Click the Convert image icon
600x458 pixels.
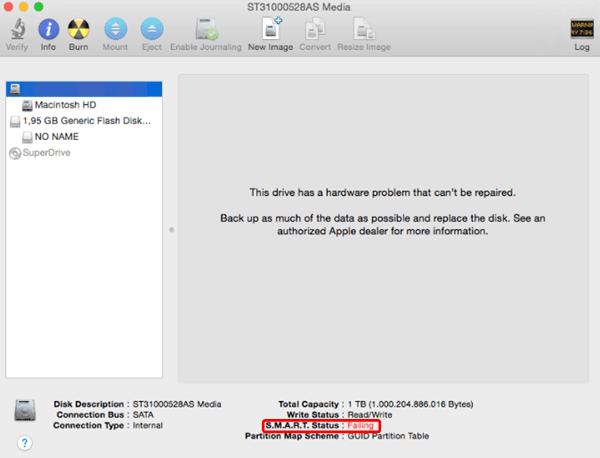(x=315, y=29)
